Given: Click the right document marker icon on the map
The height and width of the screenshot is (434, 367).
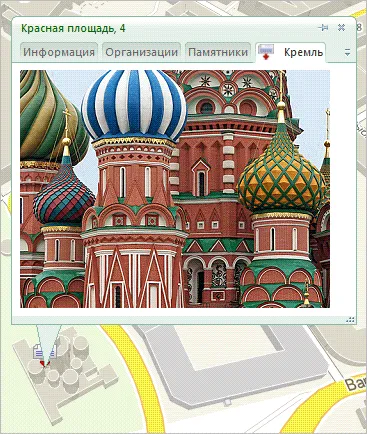Looking at the screenshot, I should [x=52, y=352].
